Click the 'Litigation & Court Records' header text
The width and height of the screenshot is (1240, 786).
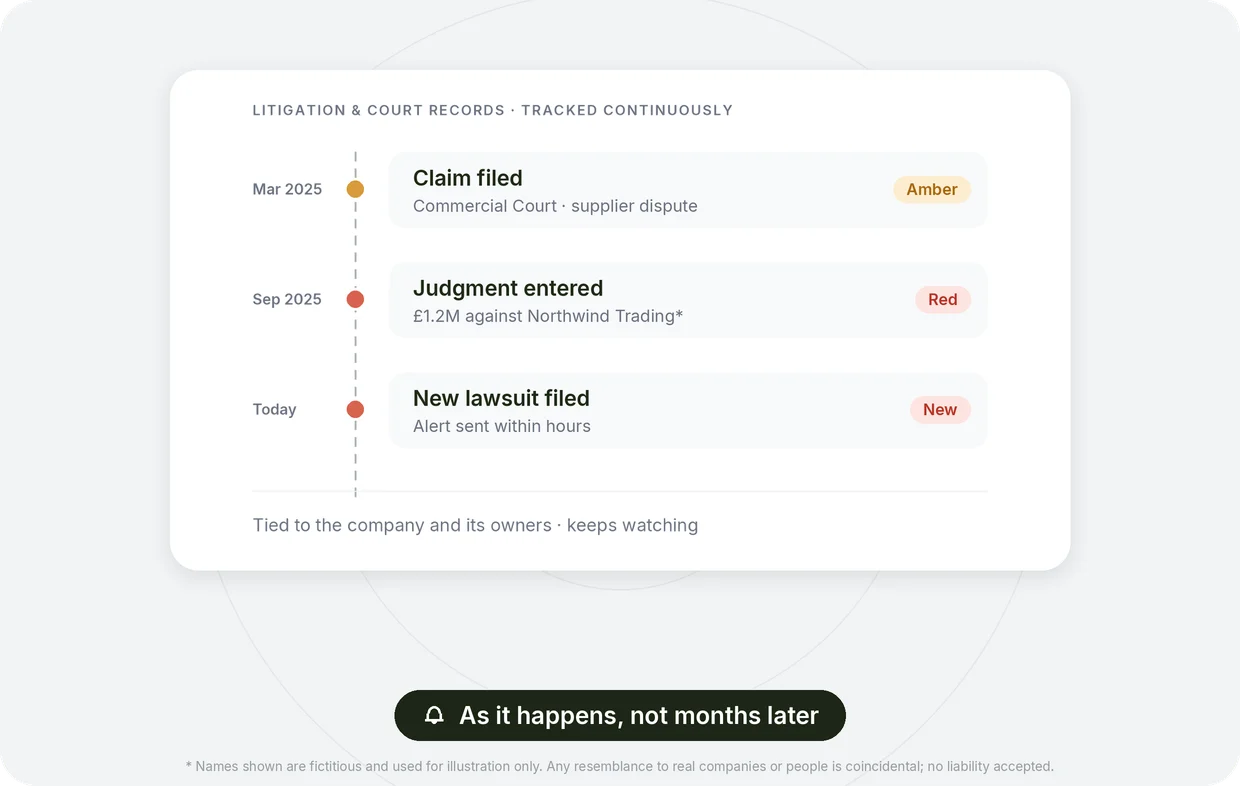379,110
